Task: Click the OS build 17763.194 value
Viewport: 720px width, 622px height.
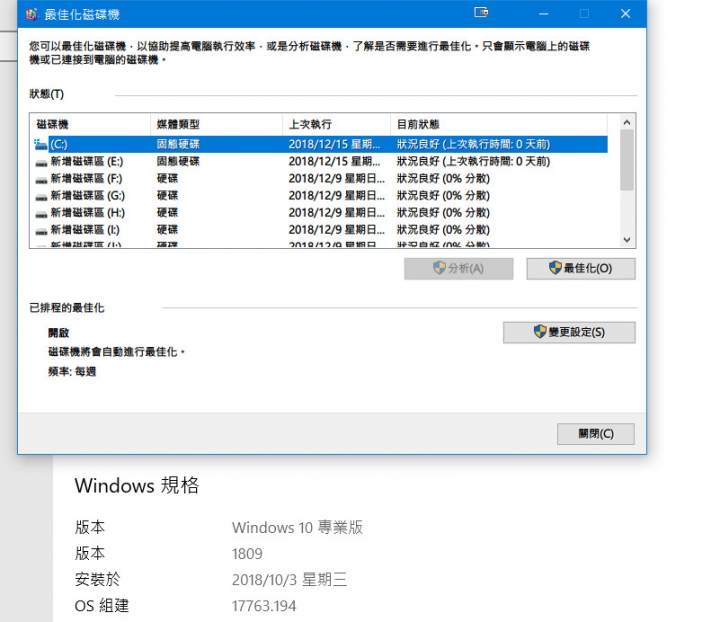Action: pyautogui.click(x=264, y=606)
